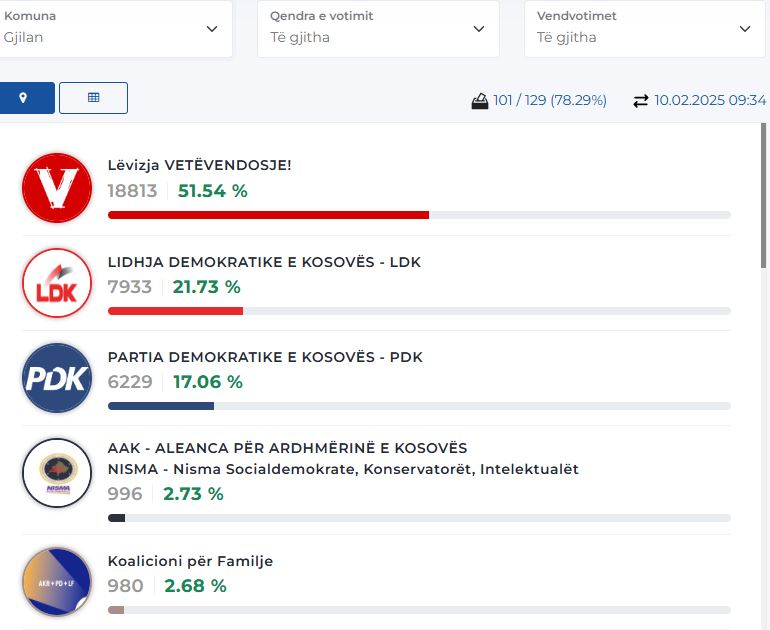Click the percentage 21.73 %
The height and width of the screenshot is (630, 770).
tap(207, 287)
